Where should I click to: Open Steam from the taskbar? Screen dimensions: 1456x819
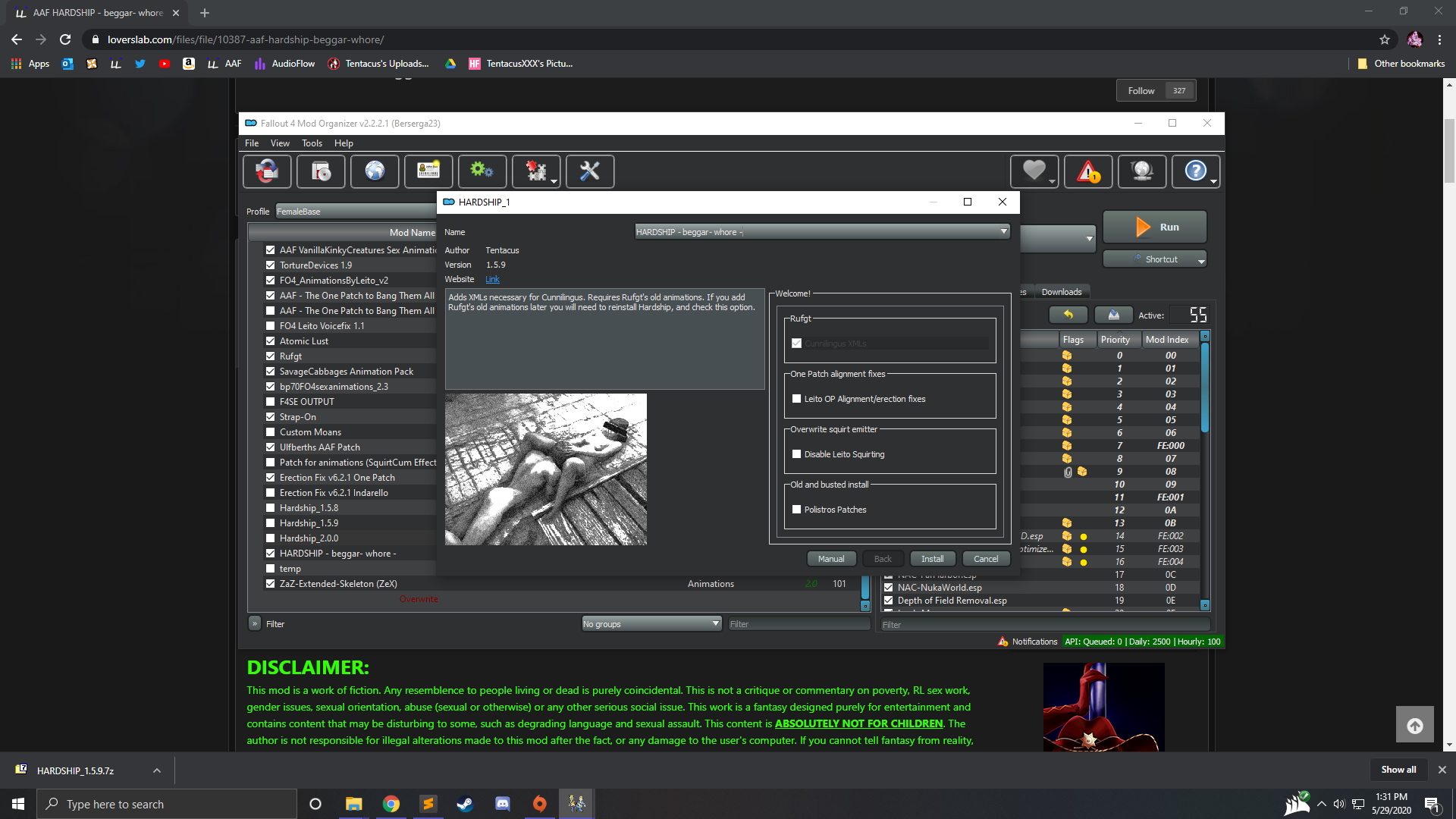[x=465, y=804]
